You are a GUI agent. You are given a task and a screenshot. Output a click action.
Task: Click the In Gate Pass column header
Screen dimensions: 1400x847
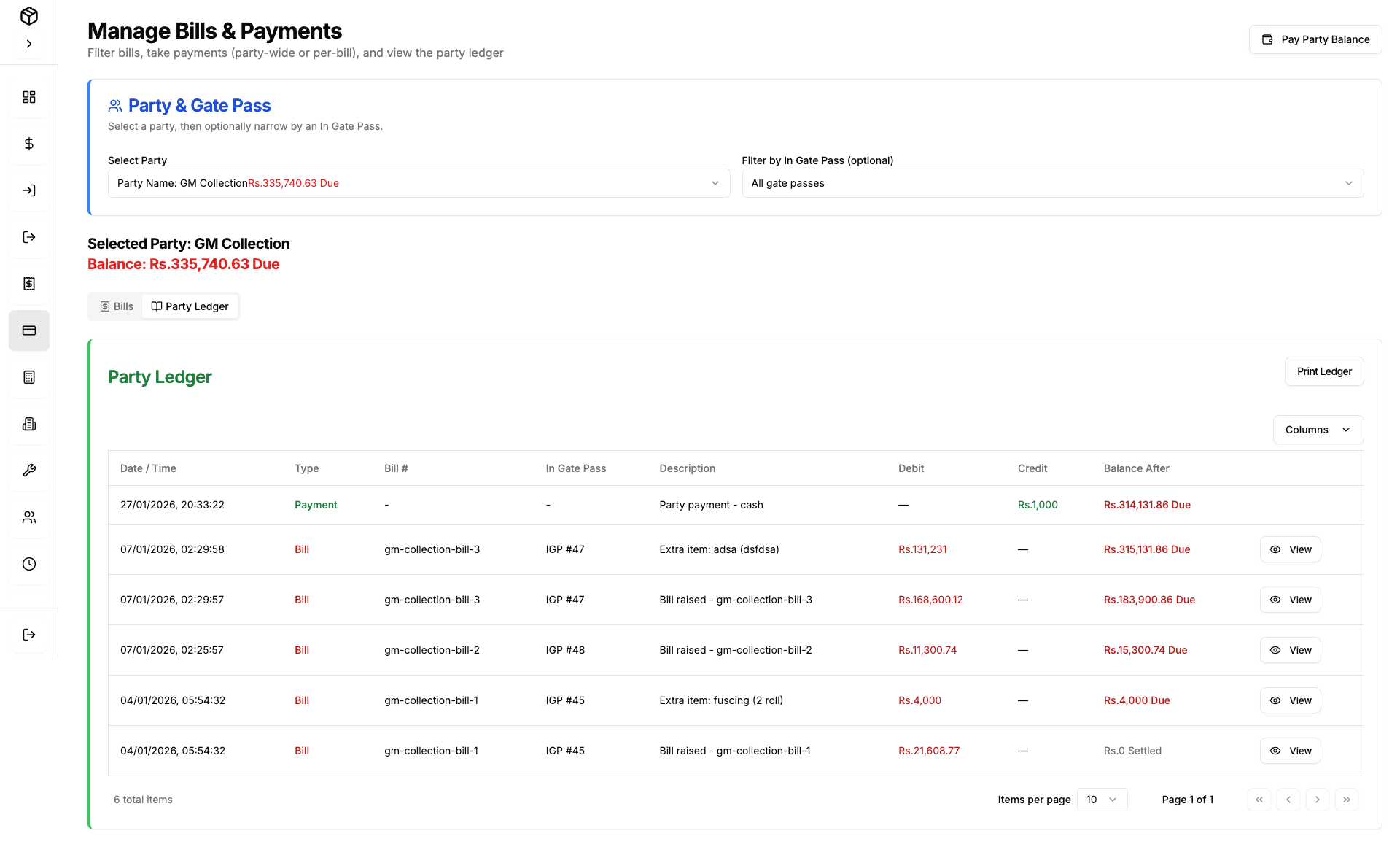click(x=576, y=468)
